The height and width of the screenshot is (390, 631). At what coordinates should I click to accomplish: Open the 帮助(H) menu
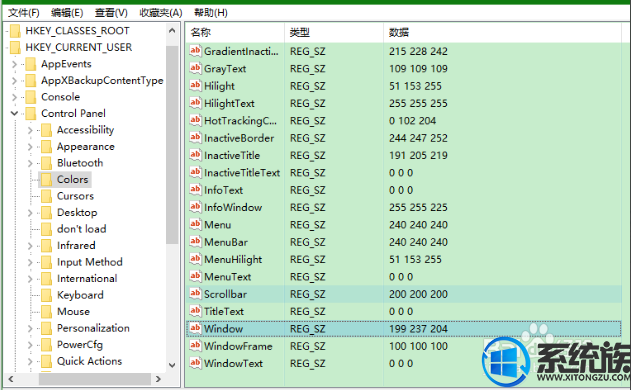coord(211,13)
